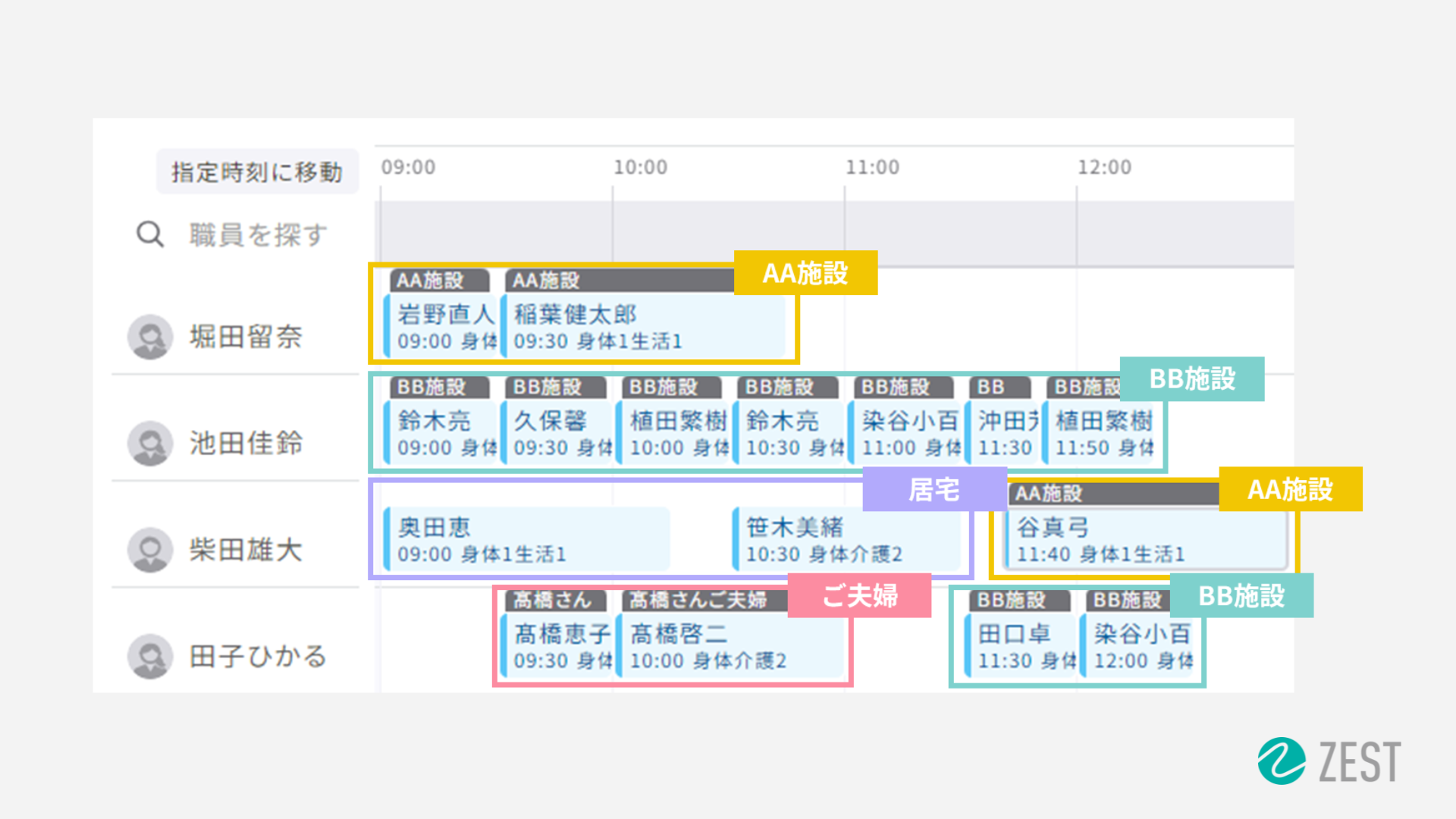The height and width of the screenshot is (819, 1456).
Task: Select 久保馨 09:30 schedule block
Action: pyautogui.click(x=558, y=433)
